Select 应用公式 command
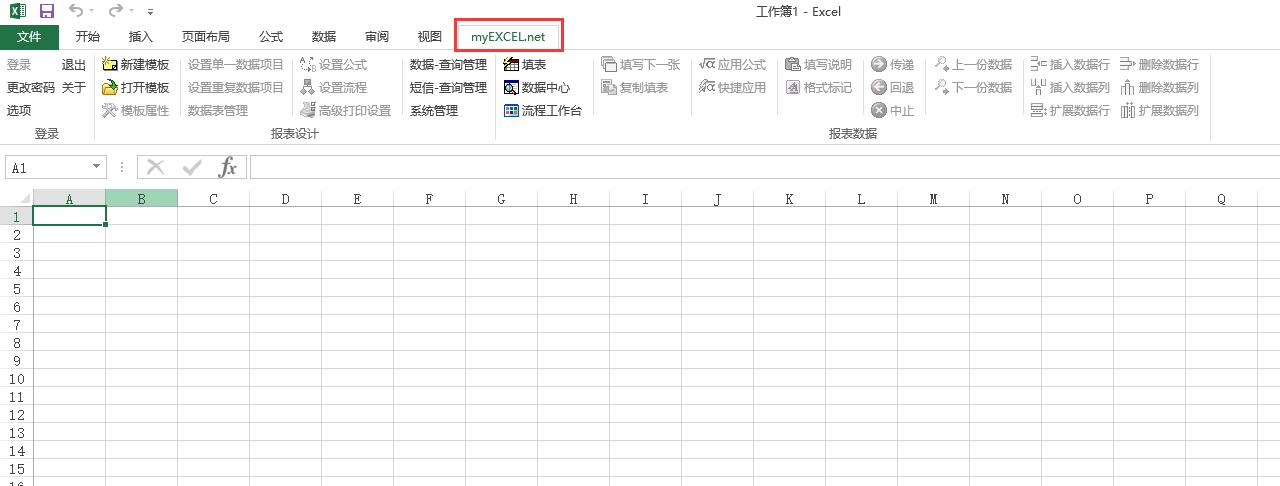Screen dimensions: 1280x486 pos(733,65)
